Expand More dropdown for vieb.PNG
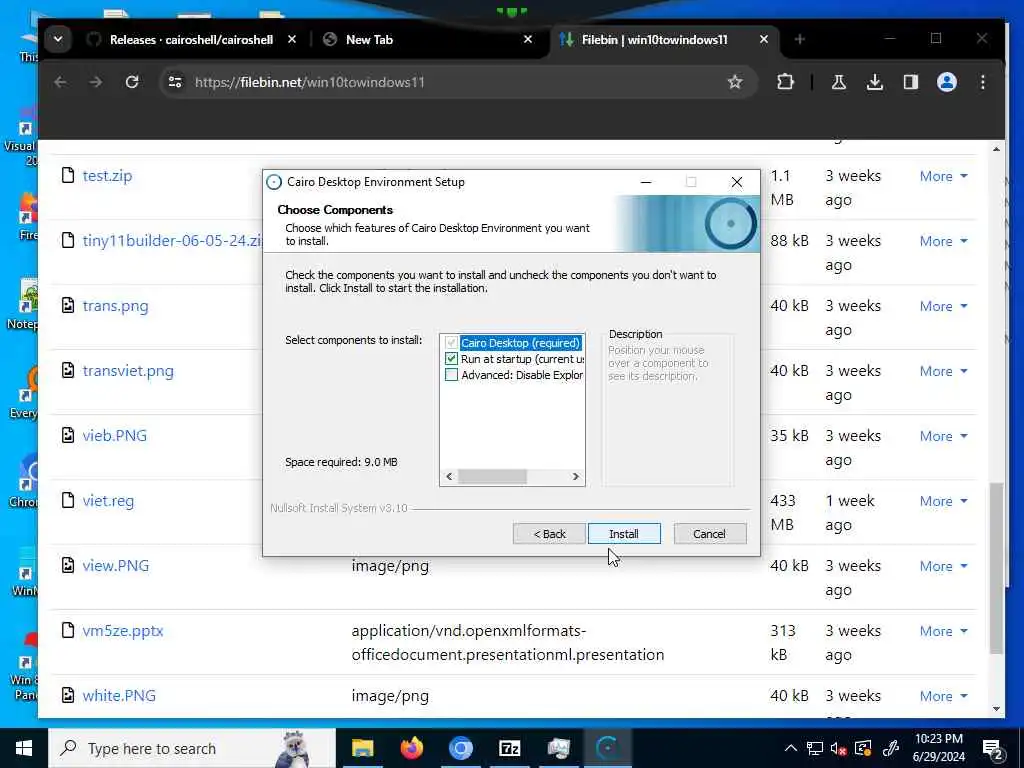 tap(944, 436)
